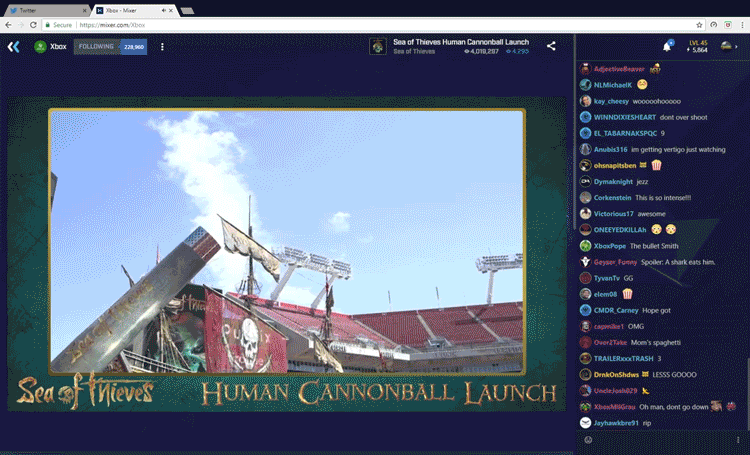Open the Chrome three-dot menu
The width and height of the screenshot is (750, 455).
tap(742, 25)
